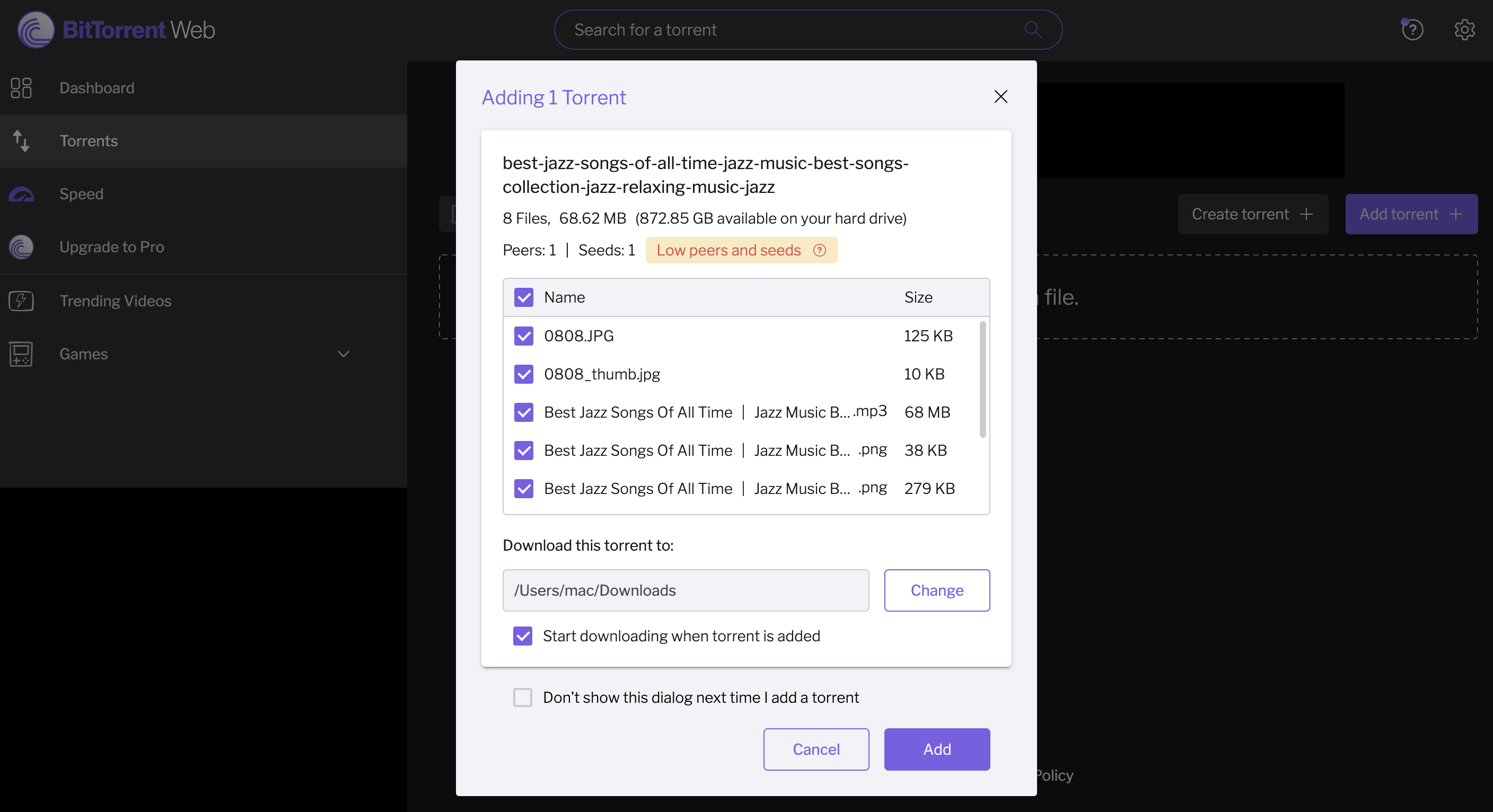Click the Cancel button
This screenshot has width=1493, height=812.
point(815,749)
